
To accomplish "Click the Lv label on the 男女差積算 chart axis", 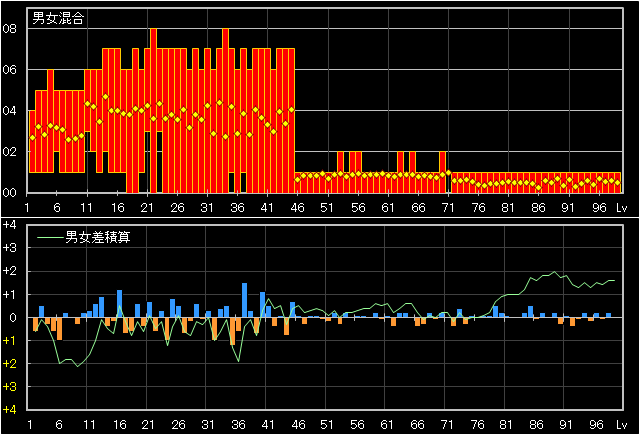I will (621, 425).
